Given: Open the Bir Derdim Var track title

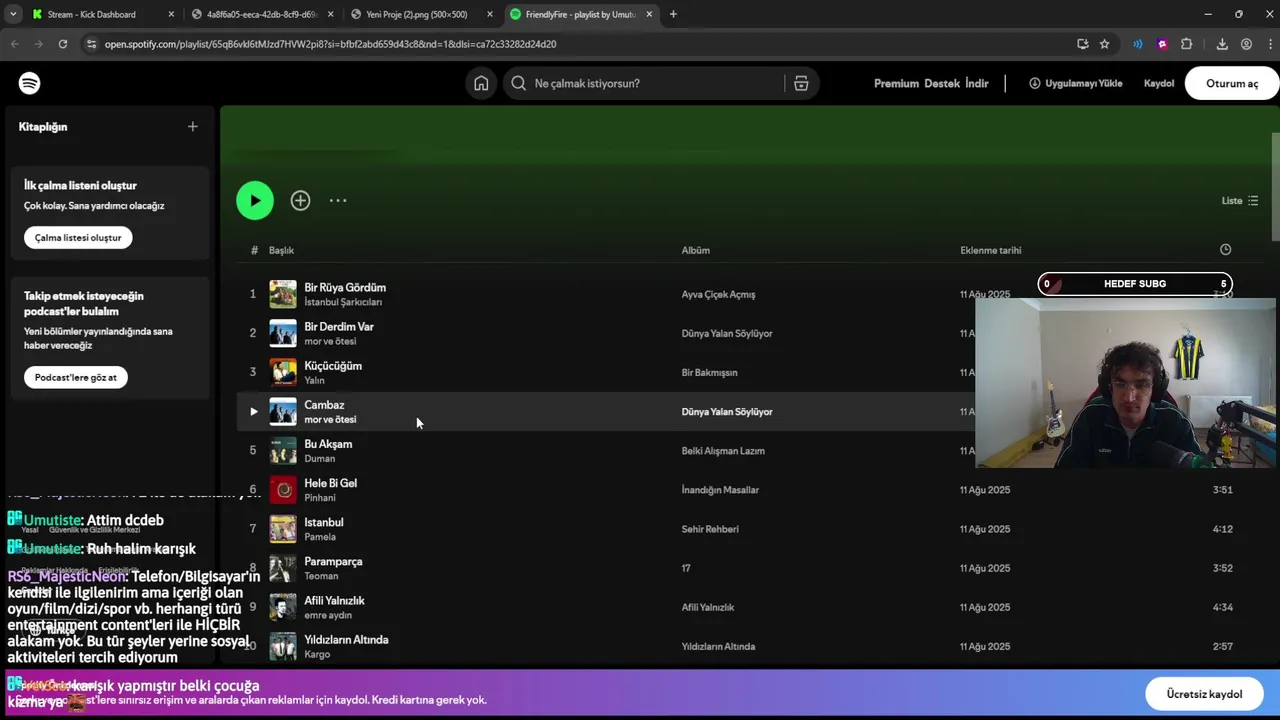Looking at the screenshot, I should 339,326.
